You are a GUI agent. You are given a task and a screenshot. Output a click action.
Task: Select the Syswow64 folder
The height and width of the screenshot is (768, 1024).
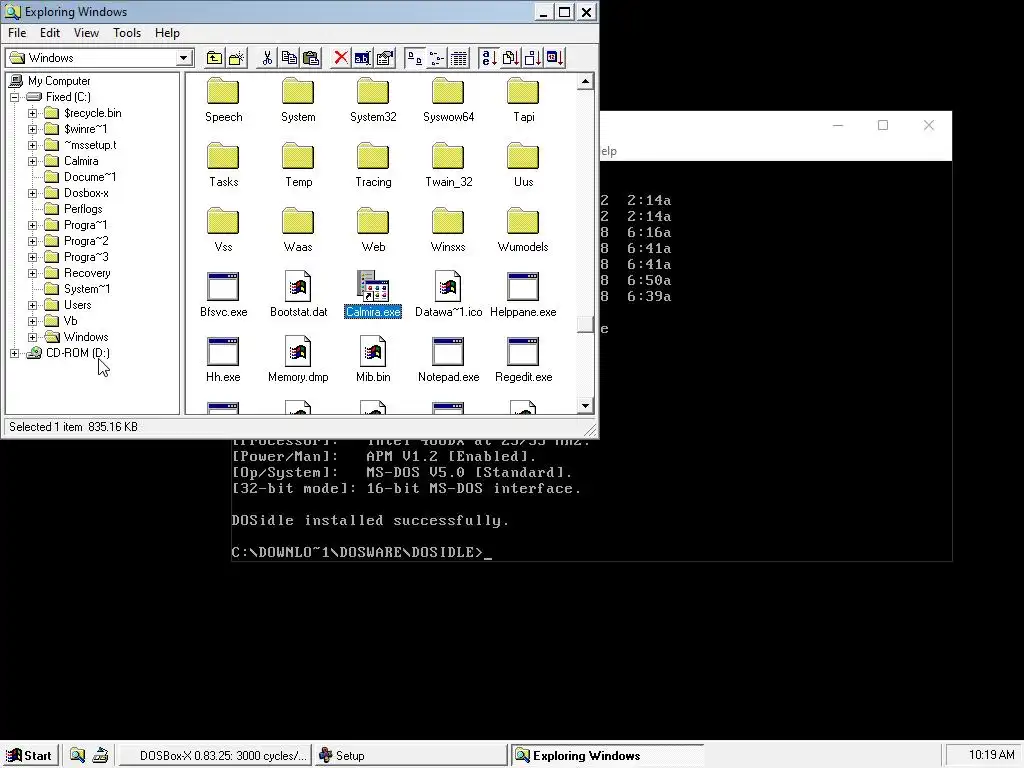(449, 101)
